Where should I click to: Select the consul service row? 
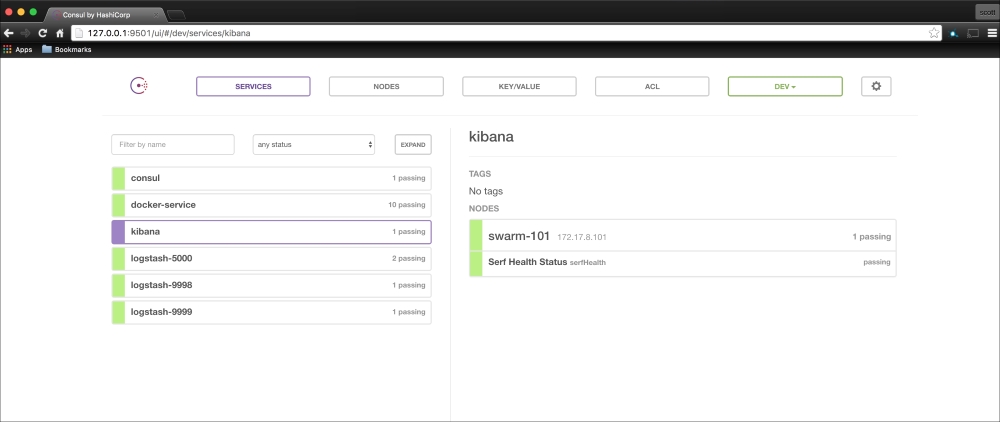(x=271, y=178)
